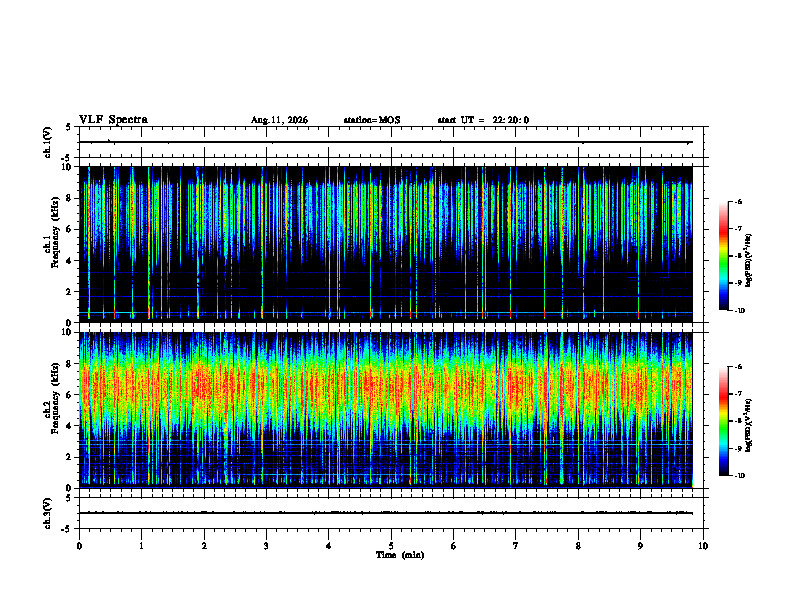The height and width of the screenshot is (612, 792).
Task: Click the ch.1 frequency axis "8" tick label
Action: tap(70, 198)
